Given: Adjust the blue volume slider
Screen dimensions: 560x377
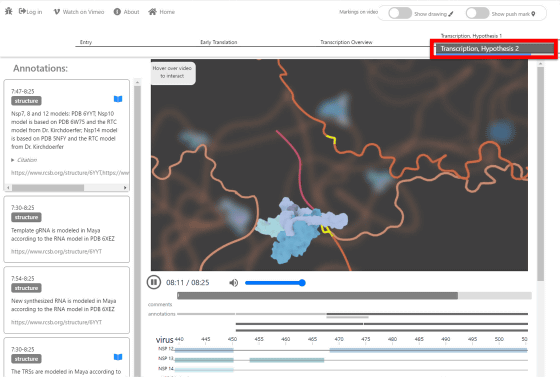Looking at the screenshot, I should (275, 283).
